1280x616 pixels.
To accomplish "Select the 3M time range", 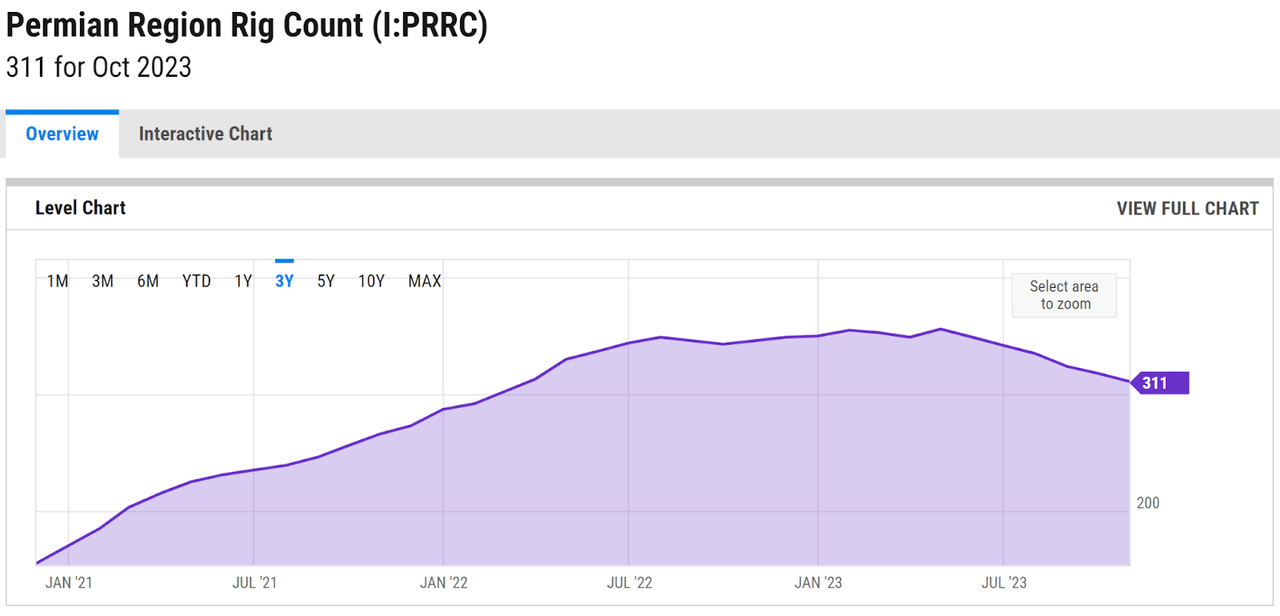I will tap(101, 281).
